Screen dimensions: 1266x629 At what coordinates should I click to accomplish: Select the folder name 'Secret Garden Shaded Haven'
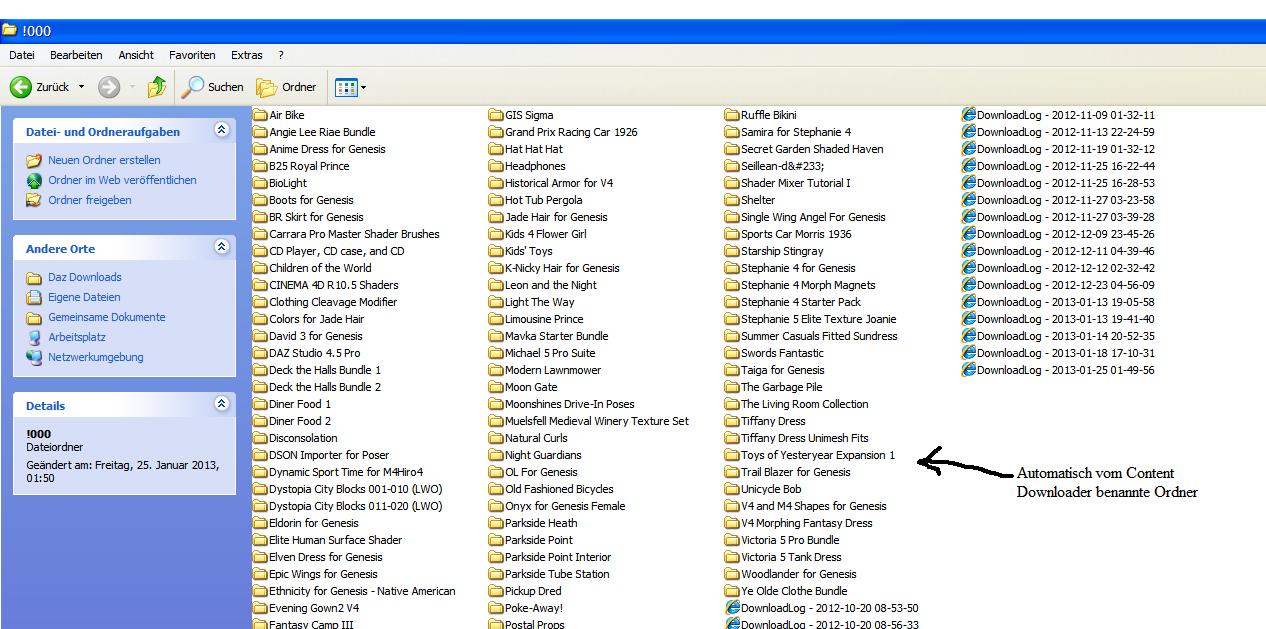[x=812, y=149]
